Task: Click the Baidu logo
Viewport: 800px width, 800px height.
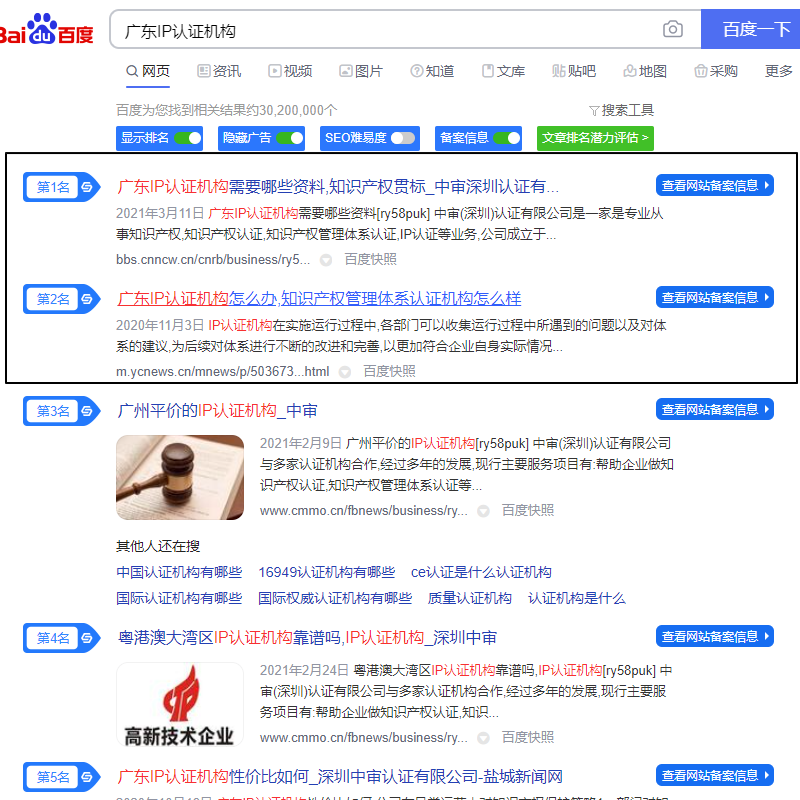Action: (x=46, y=29)
